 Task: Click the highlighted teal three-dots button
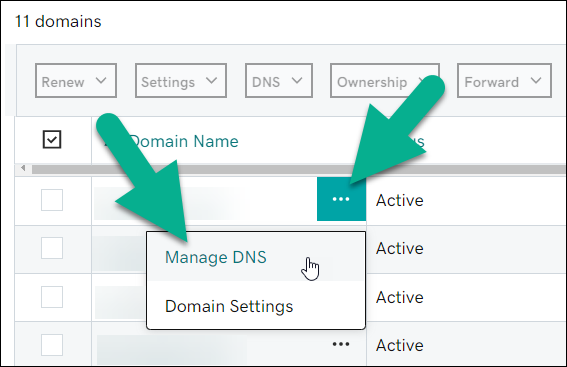point(341,199)
